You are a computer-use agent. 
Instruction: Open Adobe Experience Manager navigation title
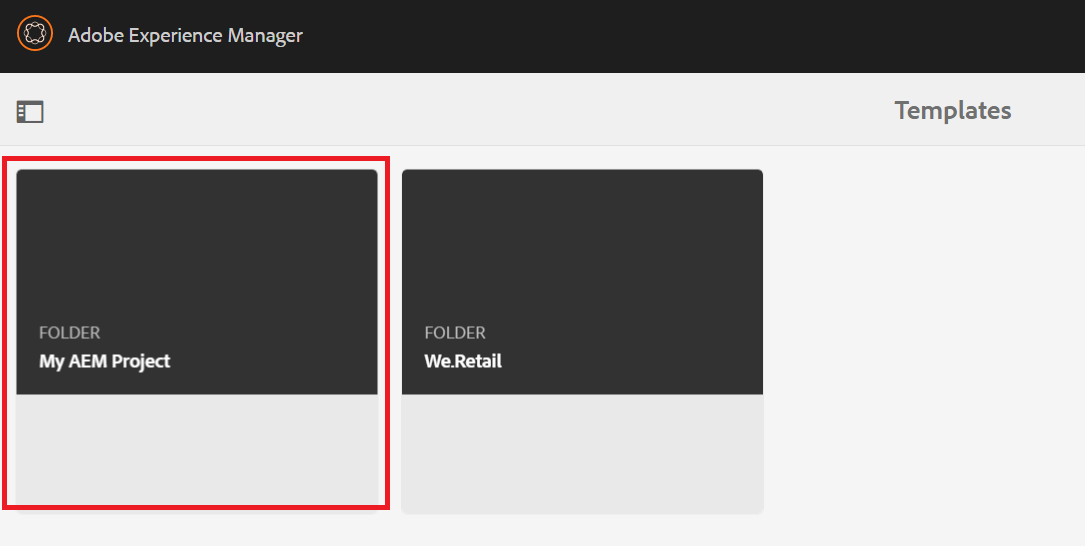click(x=185, y=35)
